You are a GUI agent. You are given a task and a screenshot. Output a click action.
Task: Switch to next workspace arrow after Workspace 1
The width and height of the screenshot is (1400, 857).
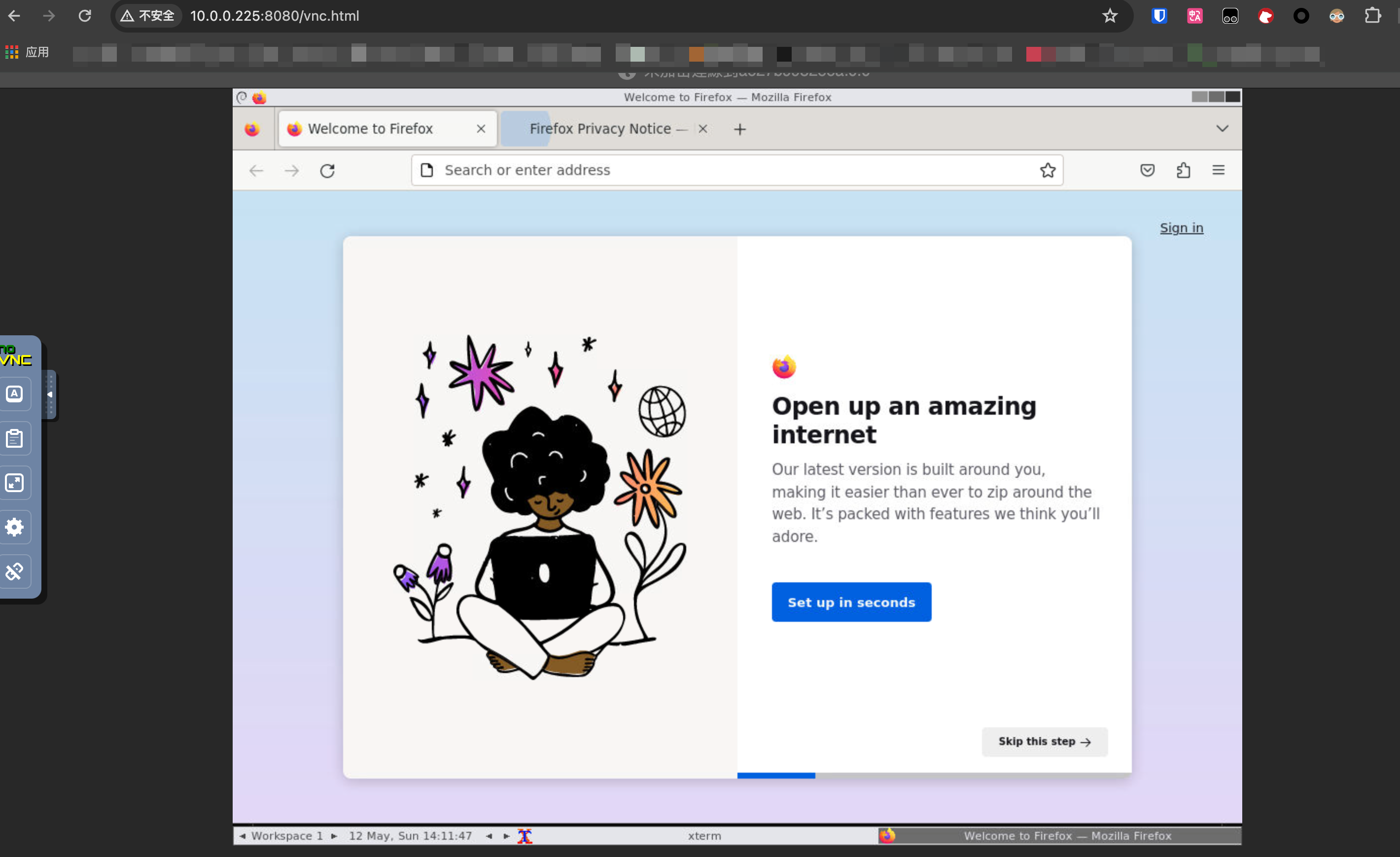pos(334,836)
